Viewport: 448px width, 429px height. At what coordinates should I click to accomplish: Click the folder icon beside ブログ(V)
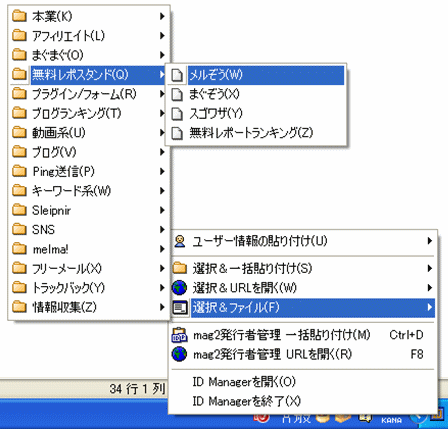pyautogui.click(x=19, y=152)
